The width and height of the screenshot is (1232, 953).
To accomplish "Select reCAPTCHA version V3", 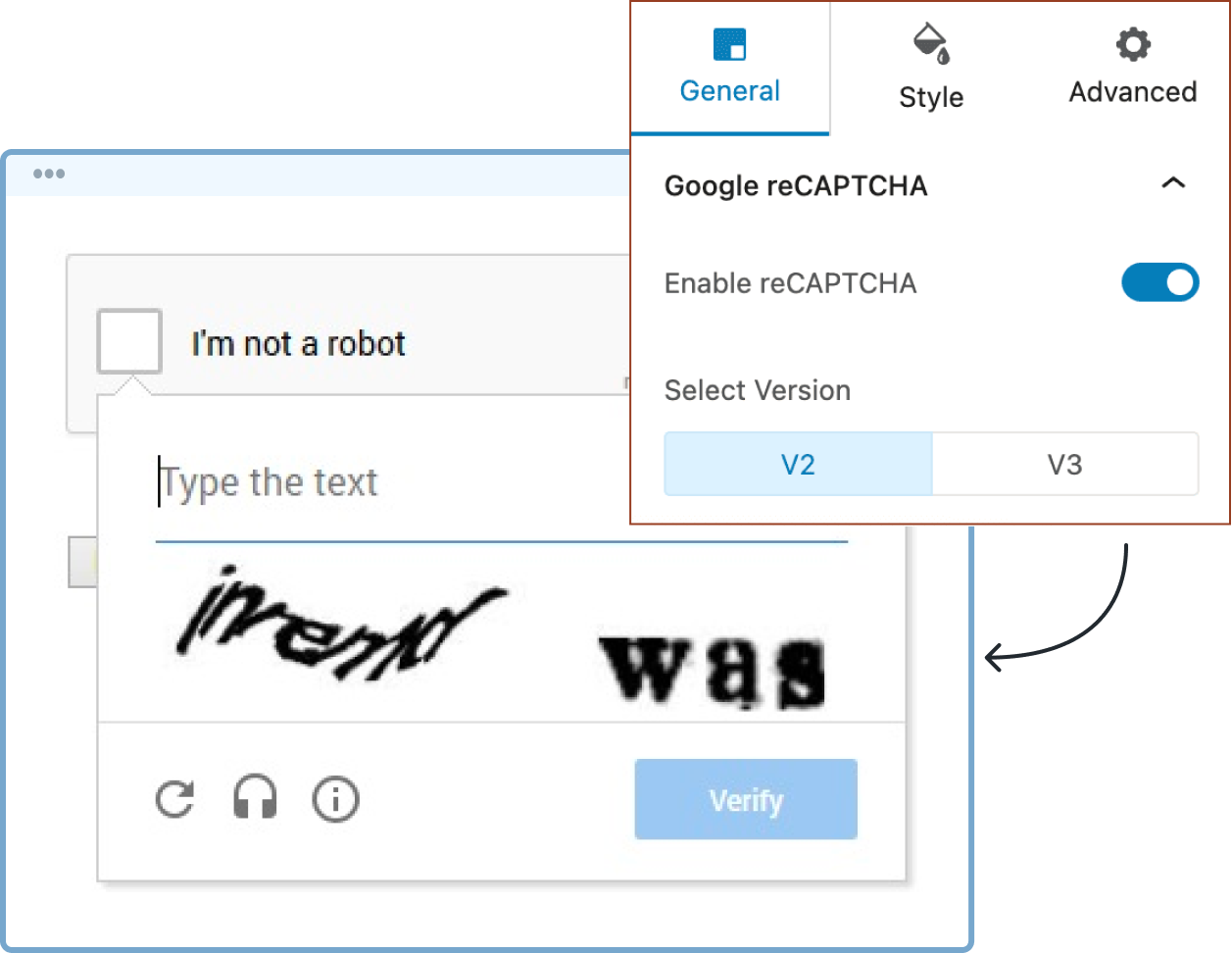I will coord(1065,464).
